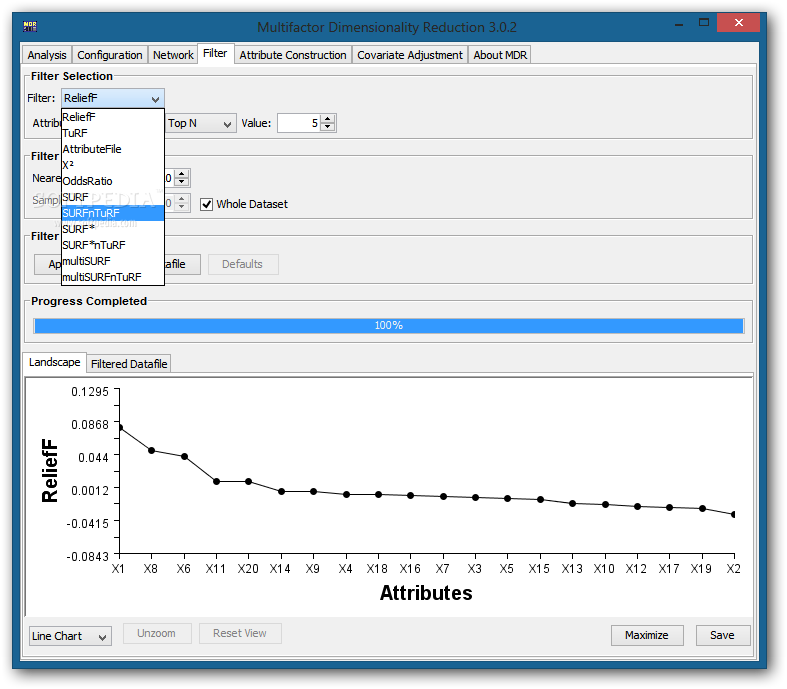Choose TuRF from the filter list
The image size is (787, 689).
[x=113, y=133]
